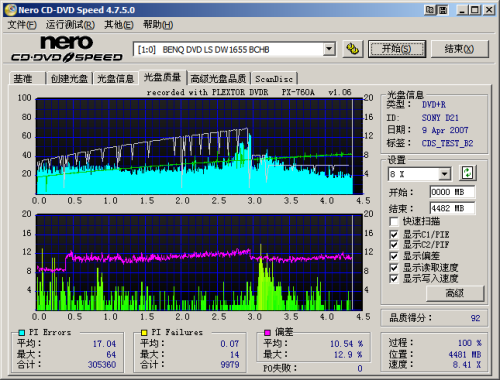The height and width of the screenshot is (380, 500).
Task: Click the disc type text DVD+R
Action: click(x=434, y=105)
